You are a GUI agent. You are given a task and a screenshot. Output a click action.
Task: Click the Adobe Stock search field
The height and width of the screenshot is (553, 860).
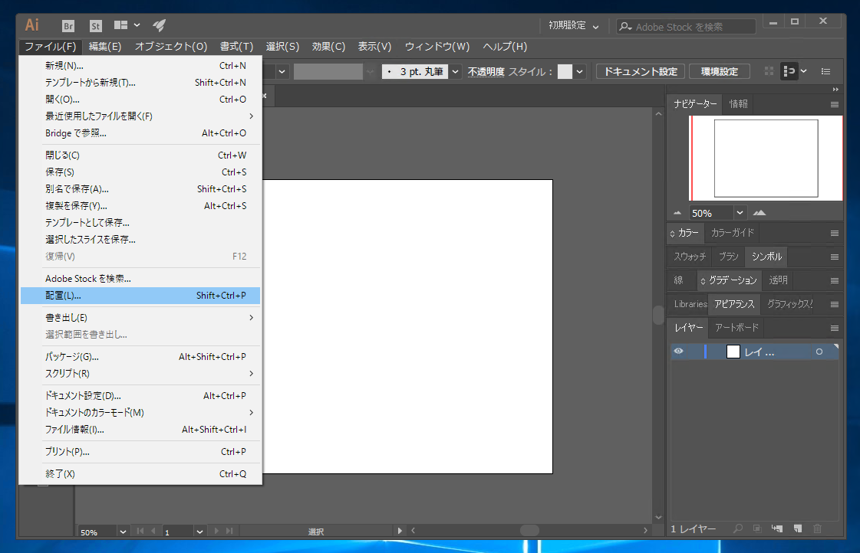pos(686,26)
